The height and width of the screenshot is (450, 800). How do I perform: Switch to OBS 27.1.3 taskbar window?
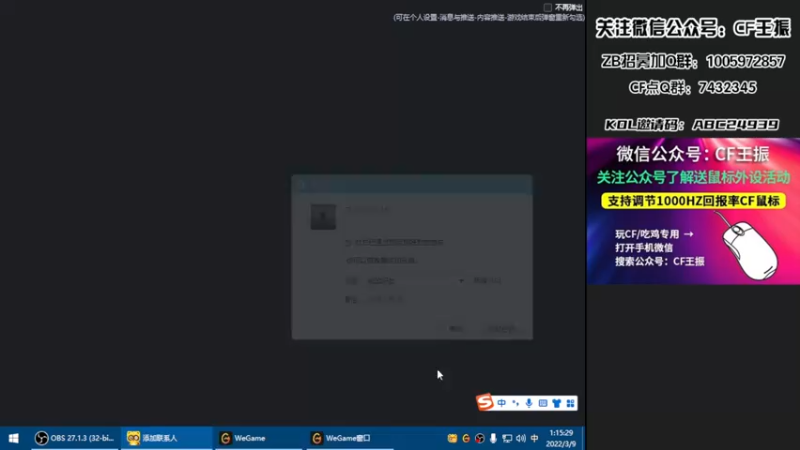point(75,438)
